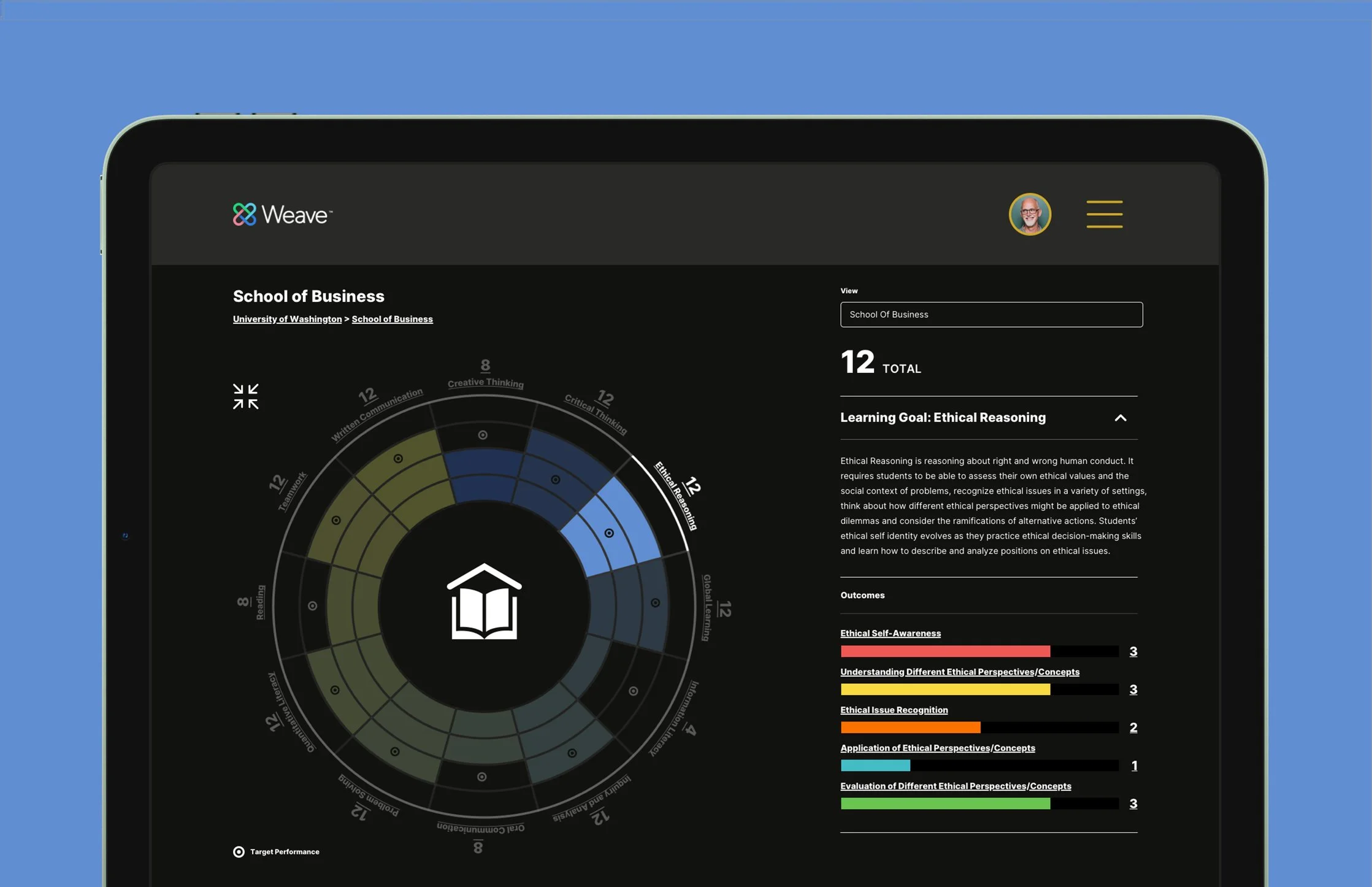Open the School of Business breadcrumb link
The image size is (1372, 887).
pyautogui.click(x=392, y=319)
